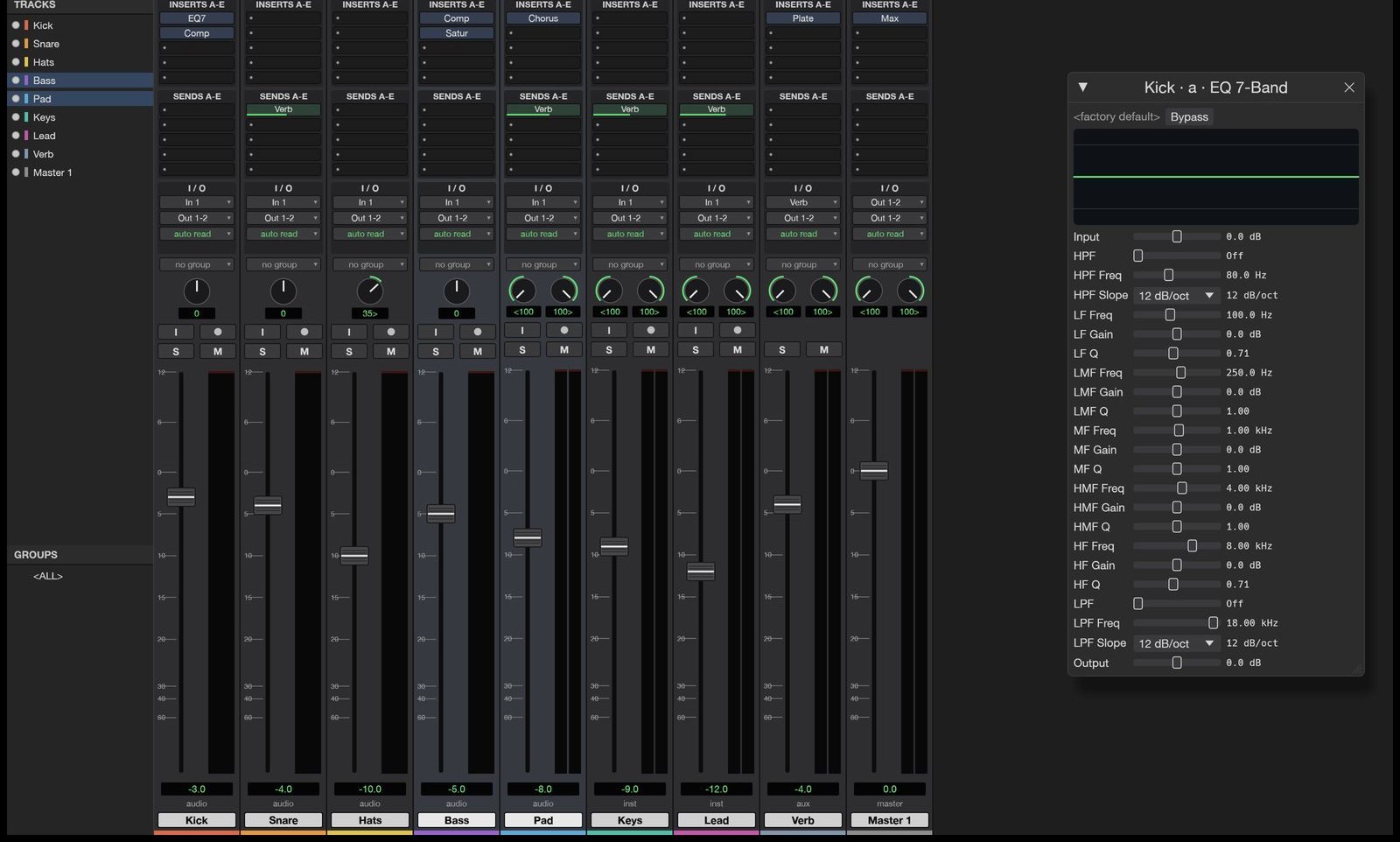Solo the Kick channel
The image size is (1400, 842).
(x=176, y=351)
